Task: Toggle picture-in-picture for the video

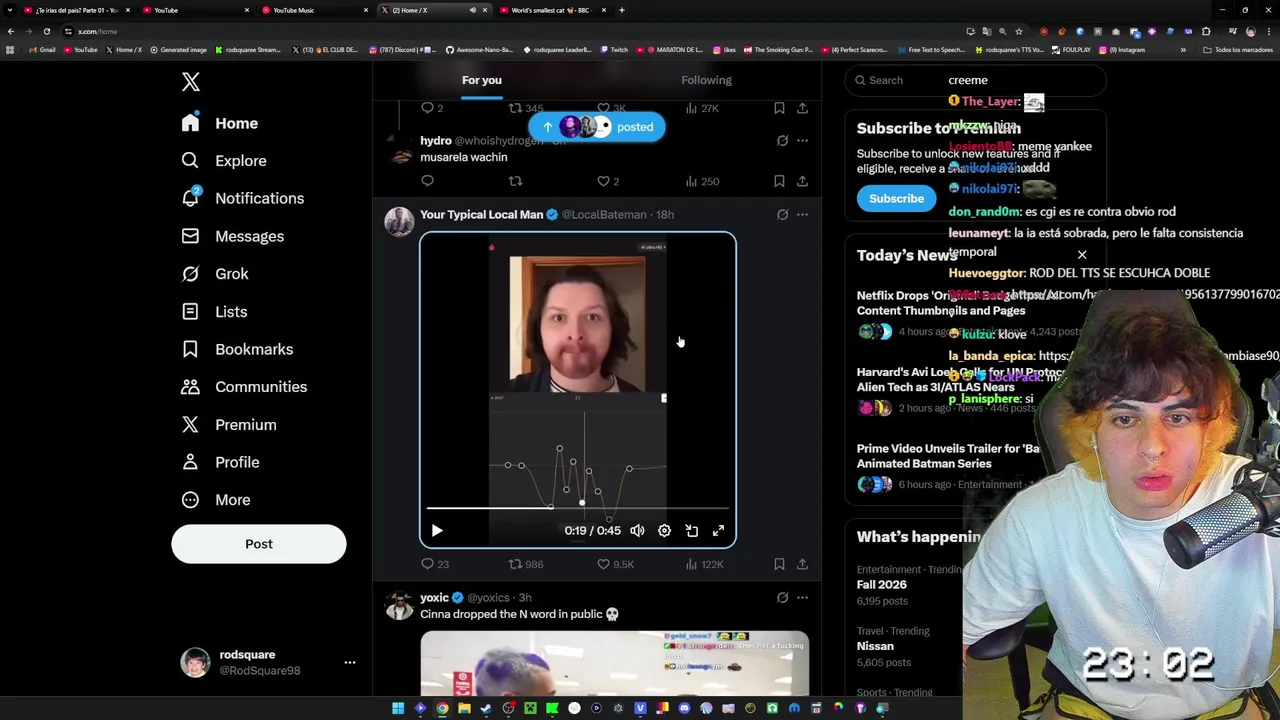Action: [691, 531]
